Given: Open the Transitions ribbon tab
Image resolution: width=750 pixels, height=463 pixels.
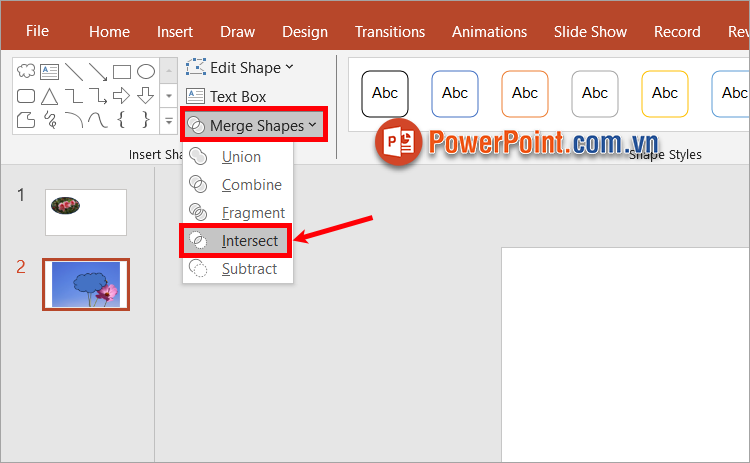Looking at the screenshot, I should pyautogui.click(x=389, y=31).
